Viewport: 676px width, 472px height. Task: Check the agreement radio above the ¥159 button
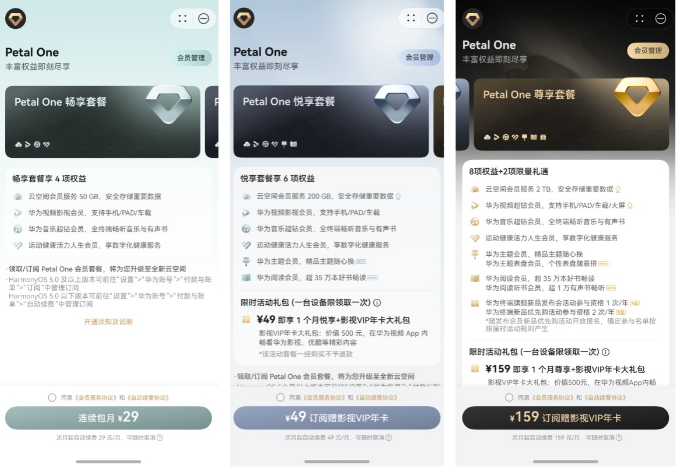click(x=509, y=397)
